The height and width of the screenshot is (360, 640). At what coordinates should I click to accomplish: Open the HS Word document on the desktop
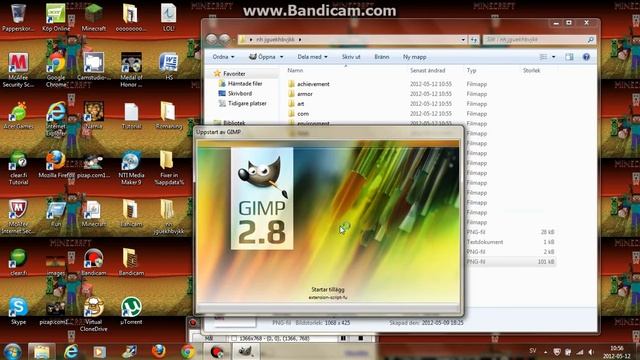pyautogui.click(x=169, y=66)
